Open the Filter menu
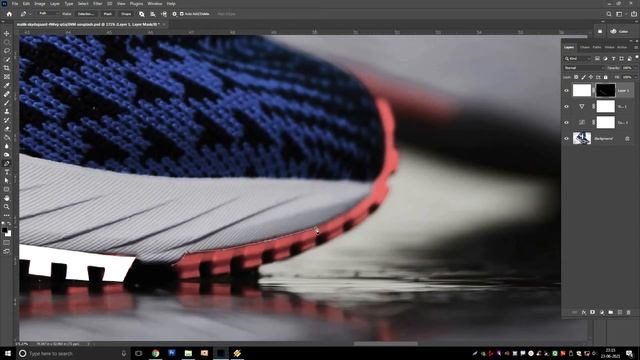The width and height of the screenshot is (640, 360). [98, 4]
